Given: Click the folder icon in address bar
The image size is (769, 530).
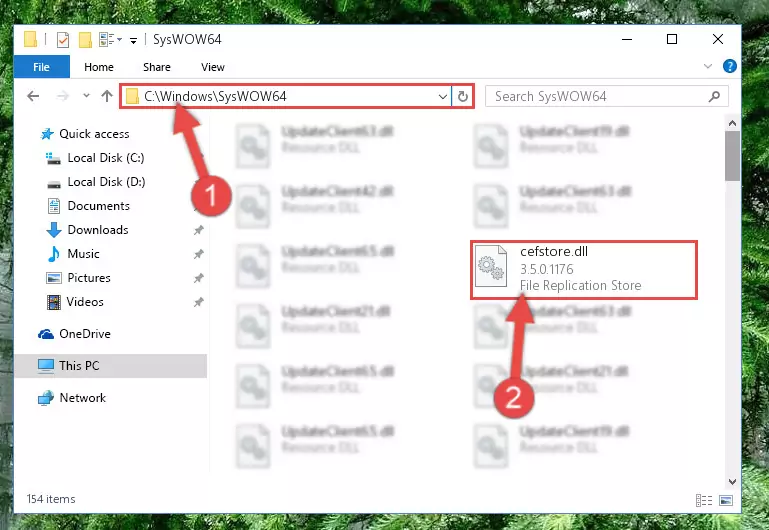Looking at the screenshot, I should pyautogui.click(x=132, y=96).
